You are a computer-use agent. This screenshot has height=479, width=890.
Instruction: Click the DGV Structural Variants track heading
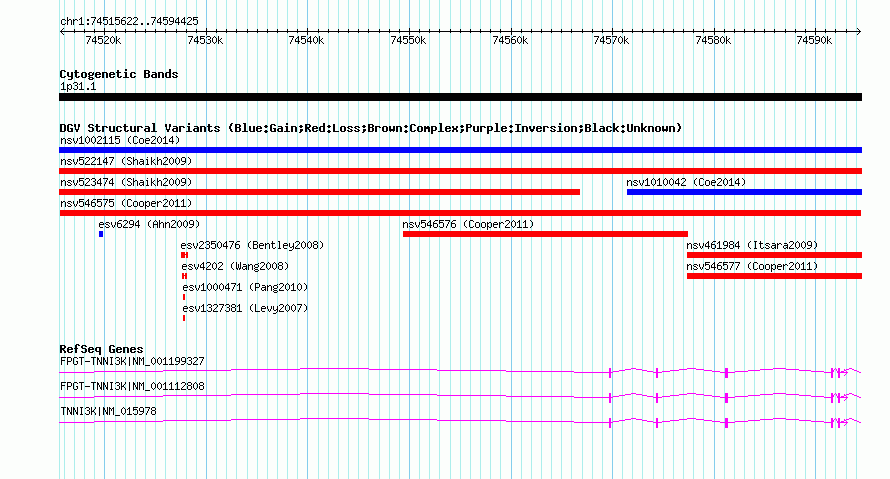pos(371,128)
